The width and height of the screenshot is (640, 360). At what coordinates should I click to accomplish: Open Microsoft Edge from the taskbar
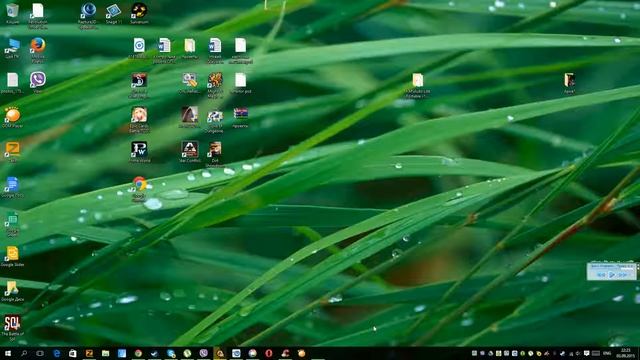point(56,353)
